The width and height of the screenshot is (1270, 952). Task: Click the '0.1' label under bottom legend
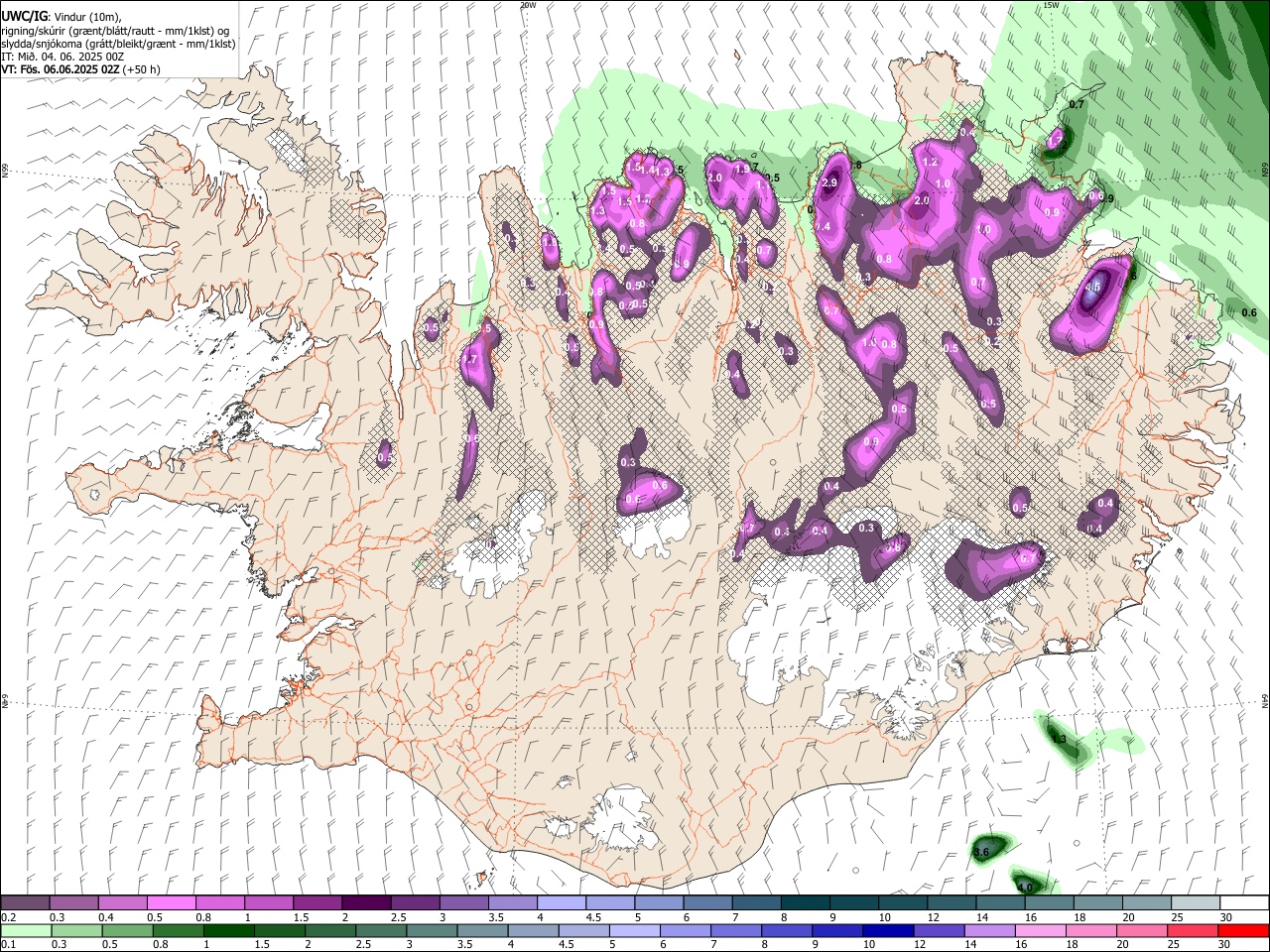[9, 944]
